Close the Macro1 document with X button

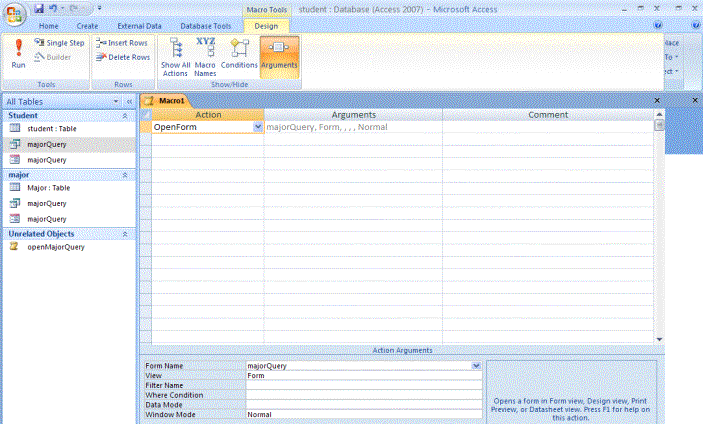[x=657, y=100]
